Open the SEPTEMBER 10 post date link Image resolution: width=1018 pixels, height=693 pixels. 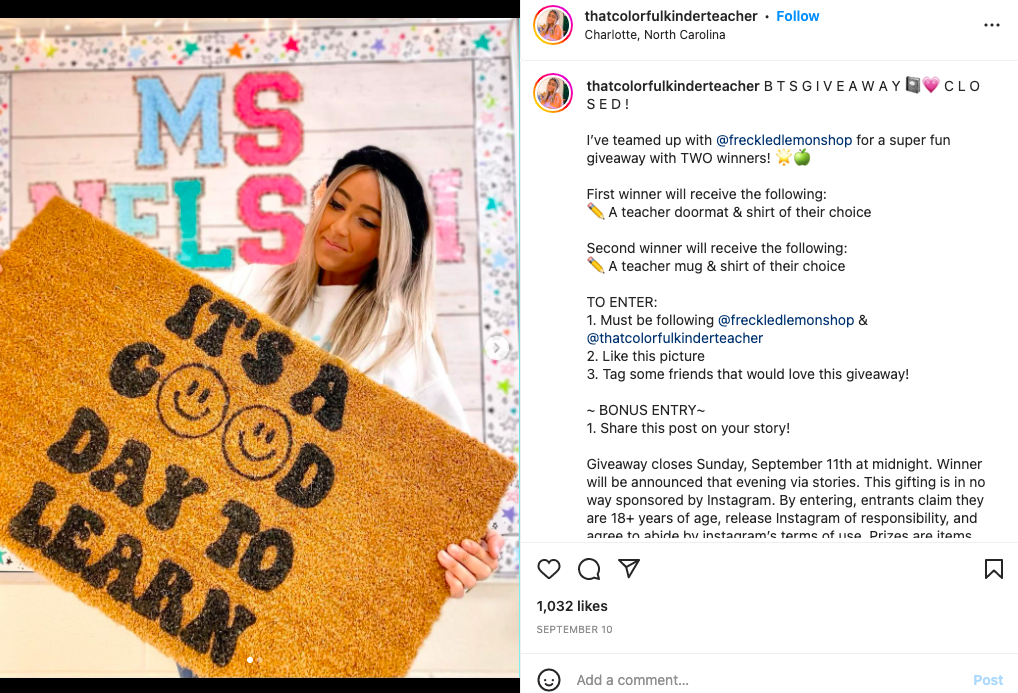575,629
